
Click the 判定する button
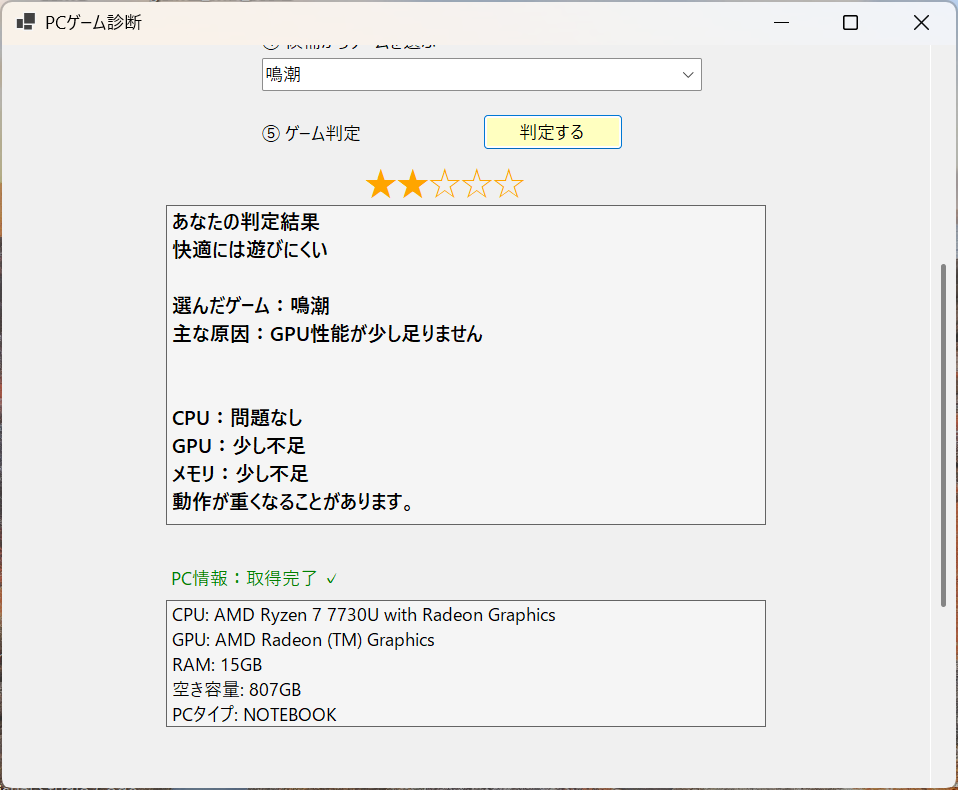point(552,132)
